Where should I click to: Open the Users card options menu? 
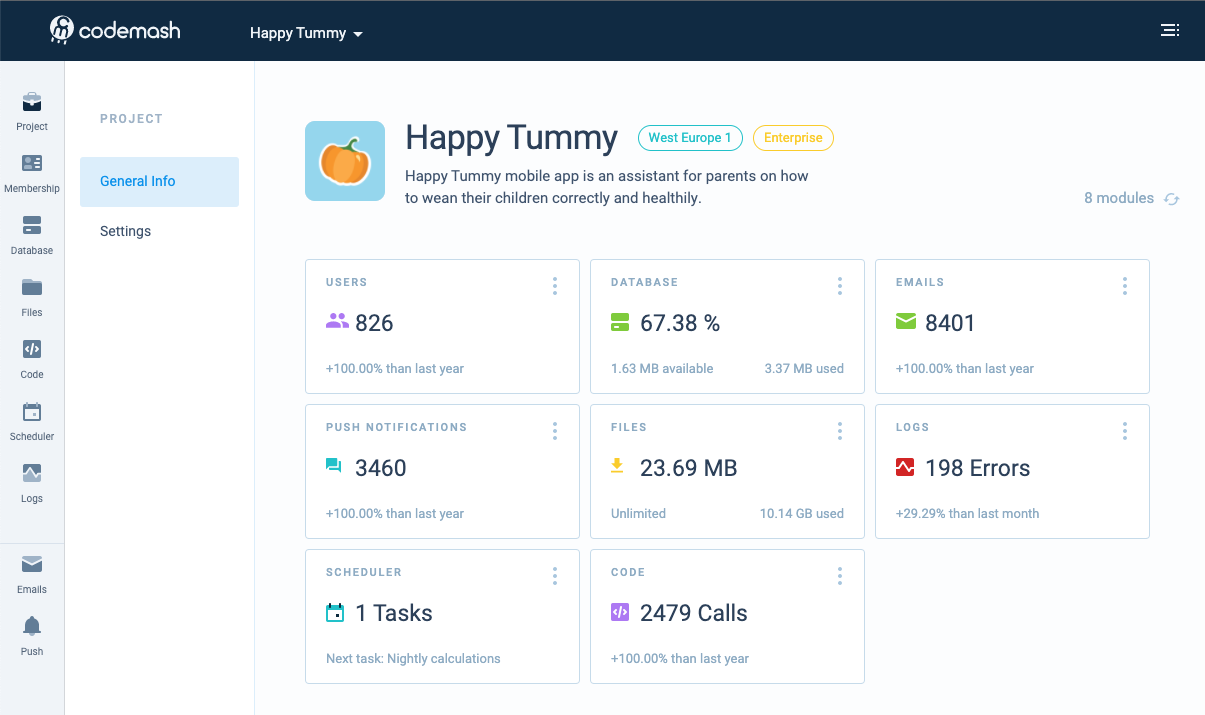coord(555,286)
